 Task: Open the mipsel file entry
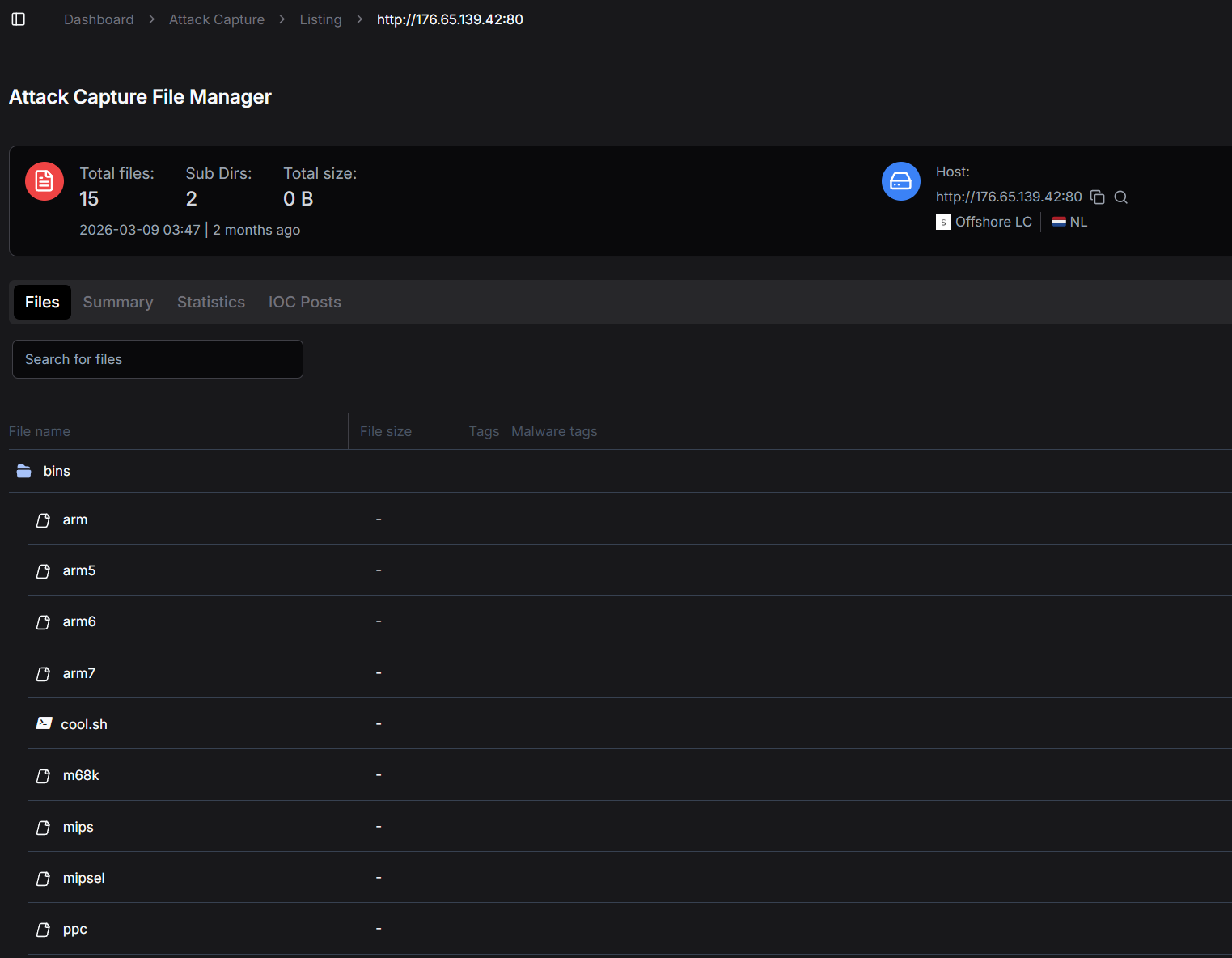tap(83, 878)
